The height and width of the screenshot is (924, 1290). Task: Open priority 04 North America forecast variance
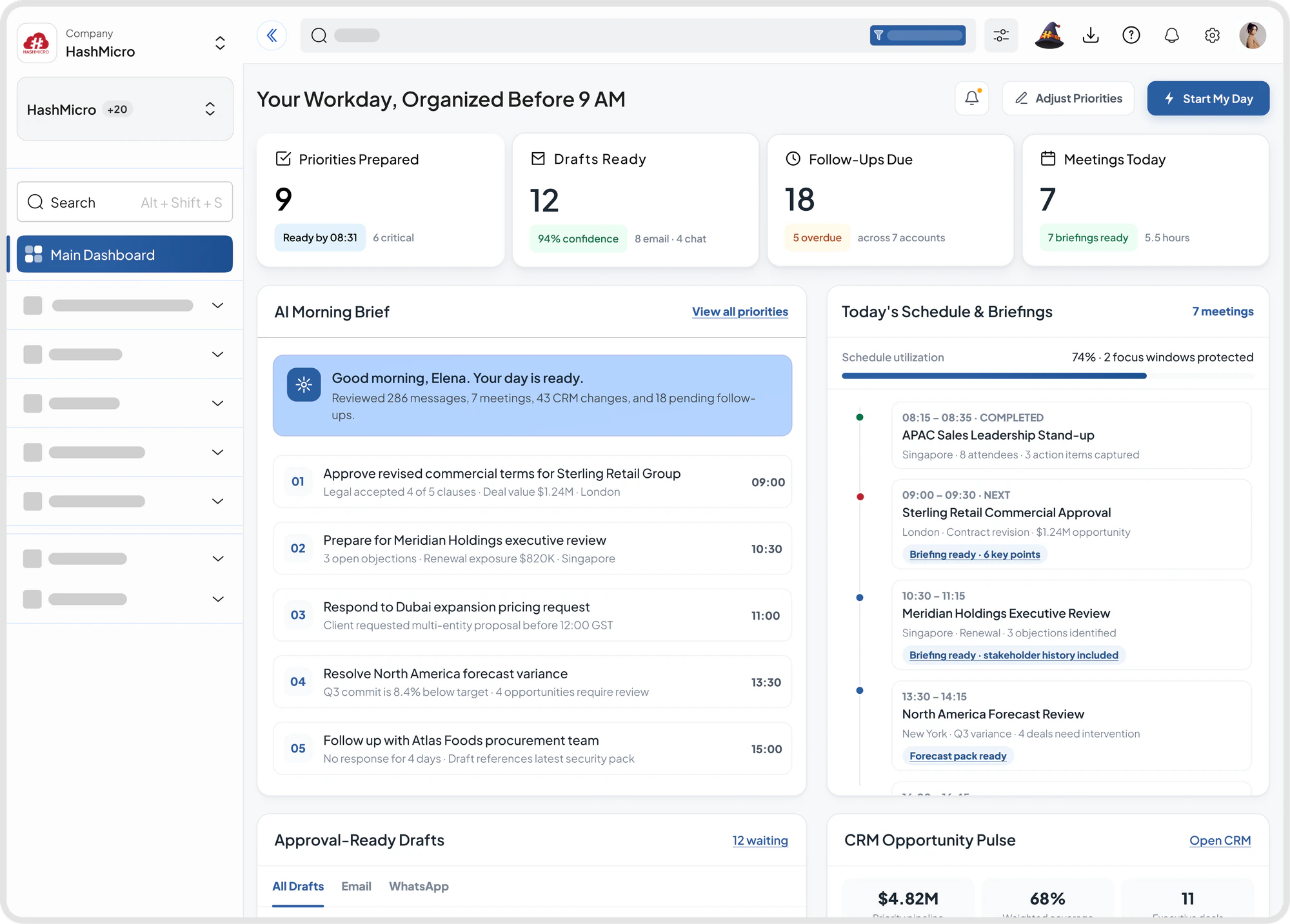coord(532,682)
